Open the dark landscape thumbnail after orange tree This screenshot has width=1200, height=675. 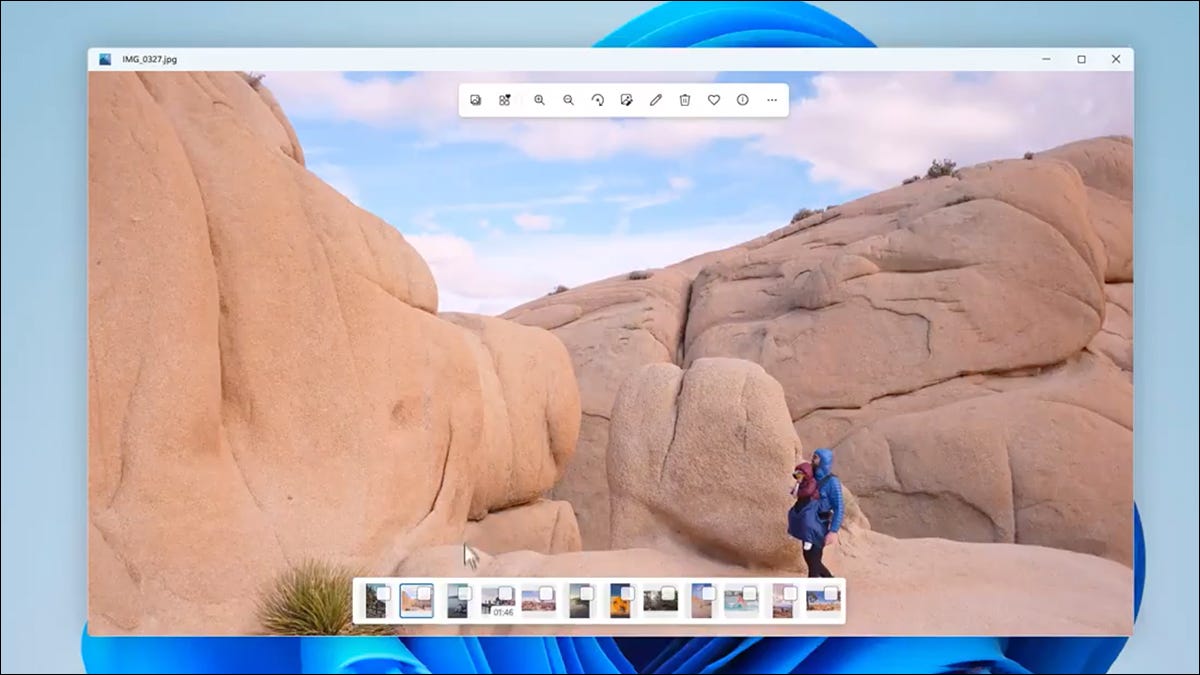click(x=660, y=601)
